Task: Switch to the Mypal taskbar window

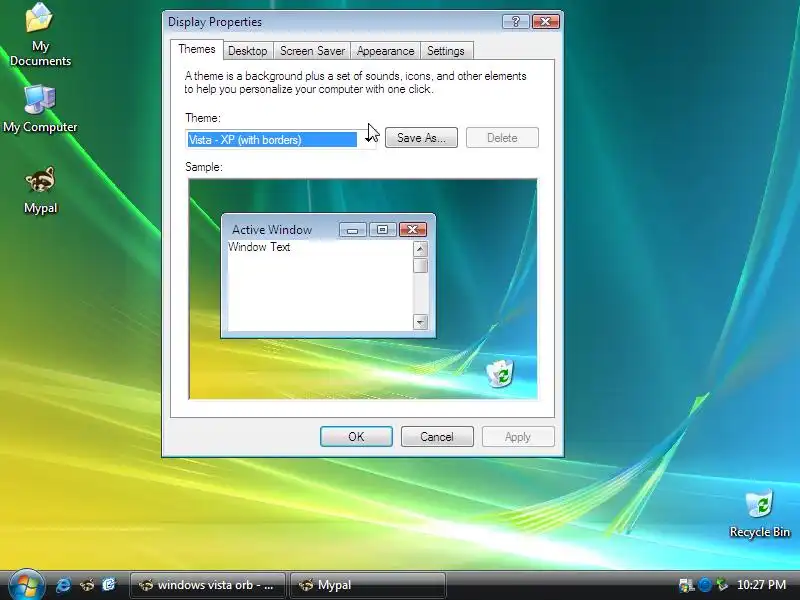Action: [367, 585]
